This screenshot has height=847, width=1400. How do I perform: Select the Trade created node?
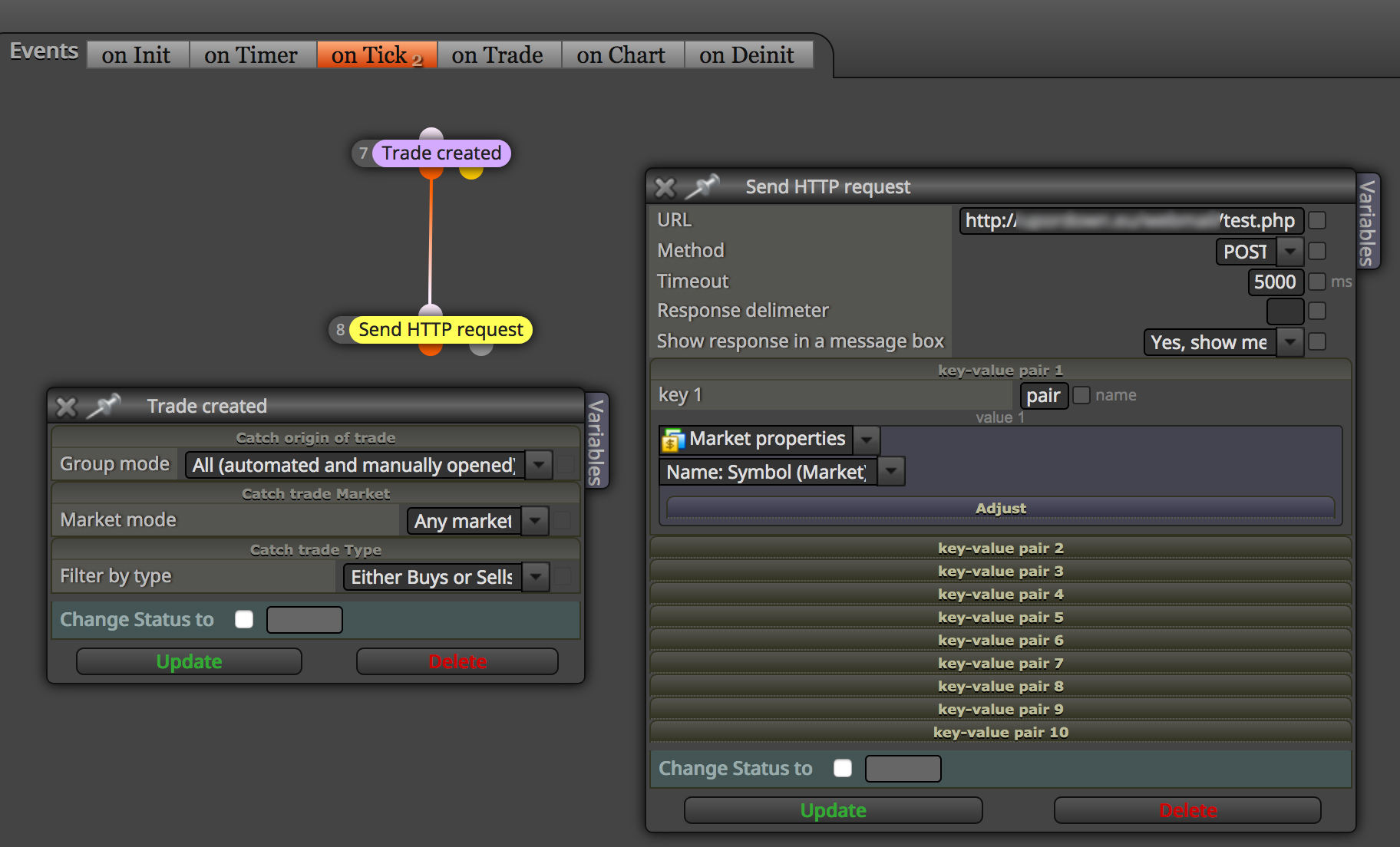coord(441,153)
